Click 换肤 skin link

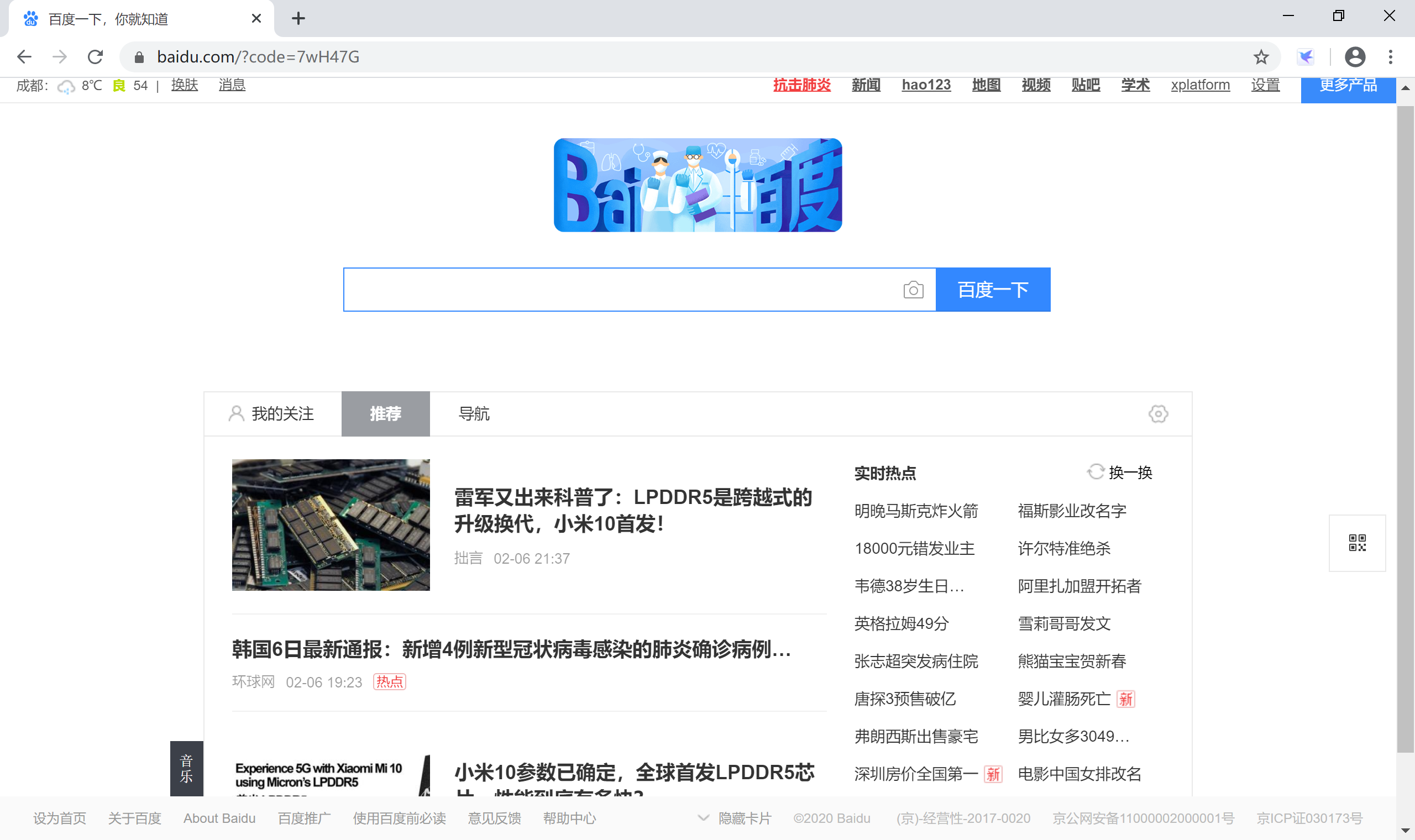[185, 85]
